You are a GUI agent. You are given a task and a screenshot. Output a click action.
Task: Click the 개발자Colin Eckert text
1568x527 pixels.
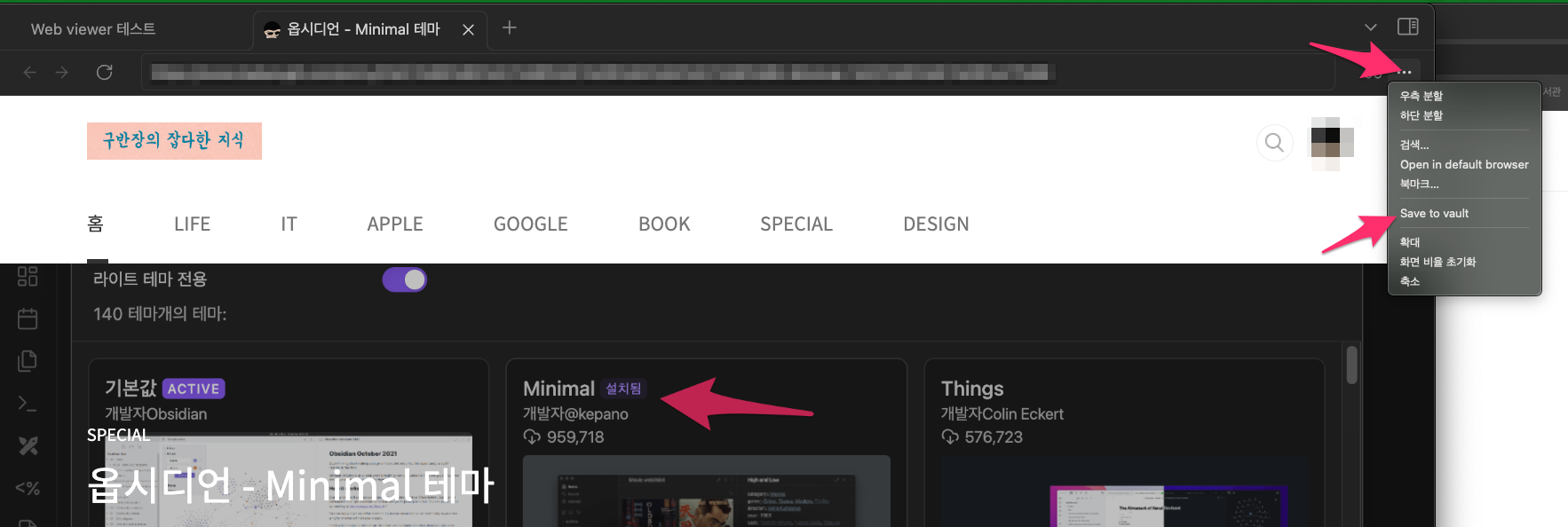coord(1002,413)
